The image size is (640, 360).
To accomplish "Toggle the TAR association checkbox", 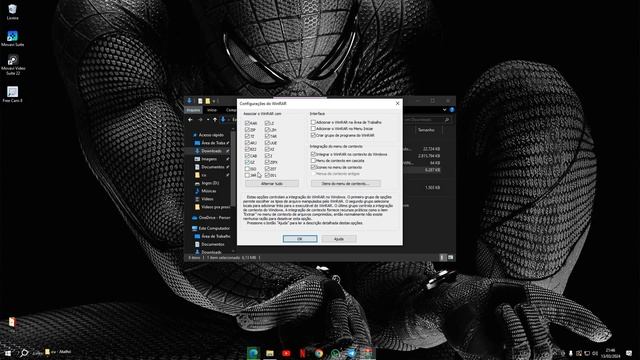I will coord(267,136).
